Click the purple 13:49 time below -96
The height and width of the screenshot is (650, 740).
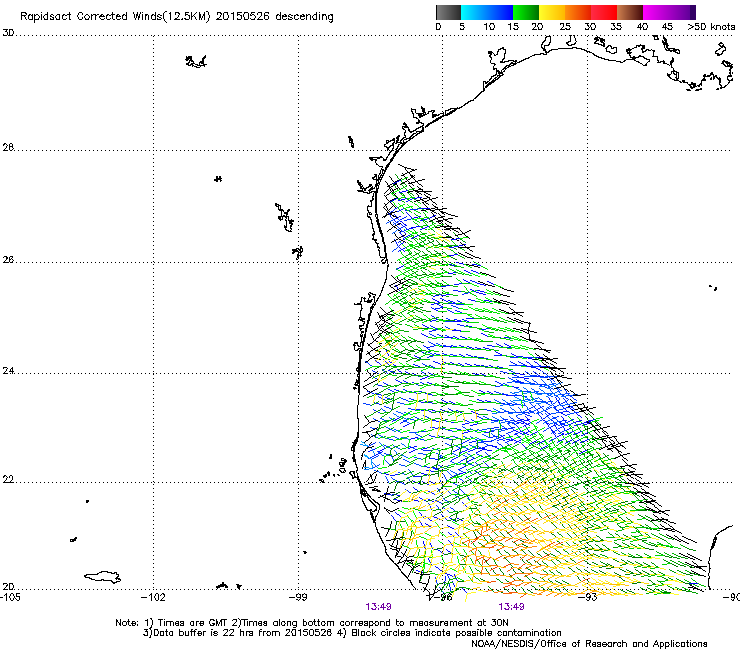pyautogui.click(x=378, y=607)
